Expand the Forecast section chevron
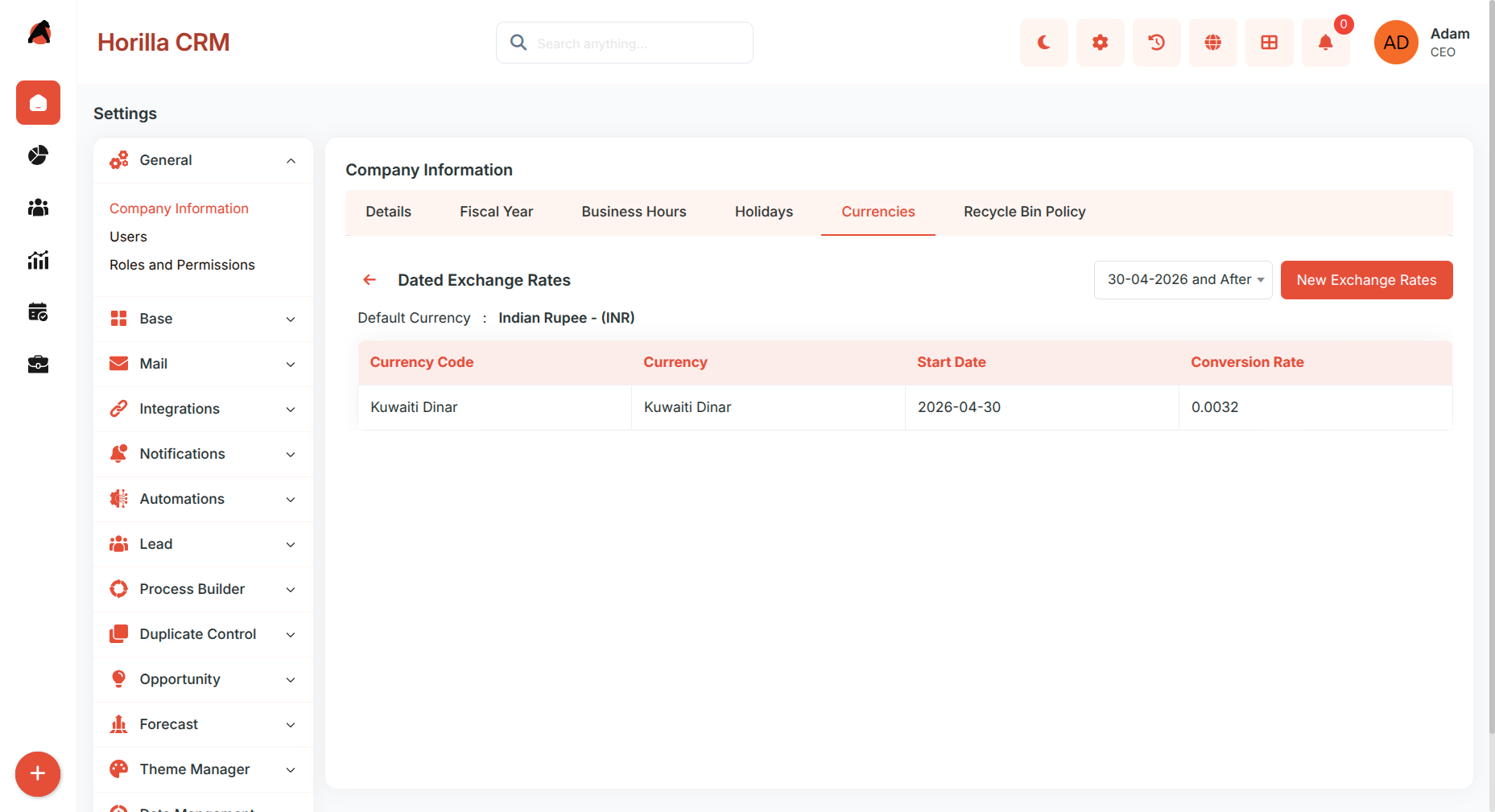This screenshot has width=1495, height=812. 291,725
